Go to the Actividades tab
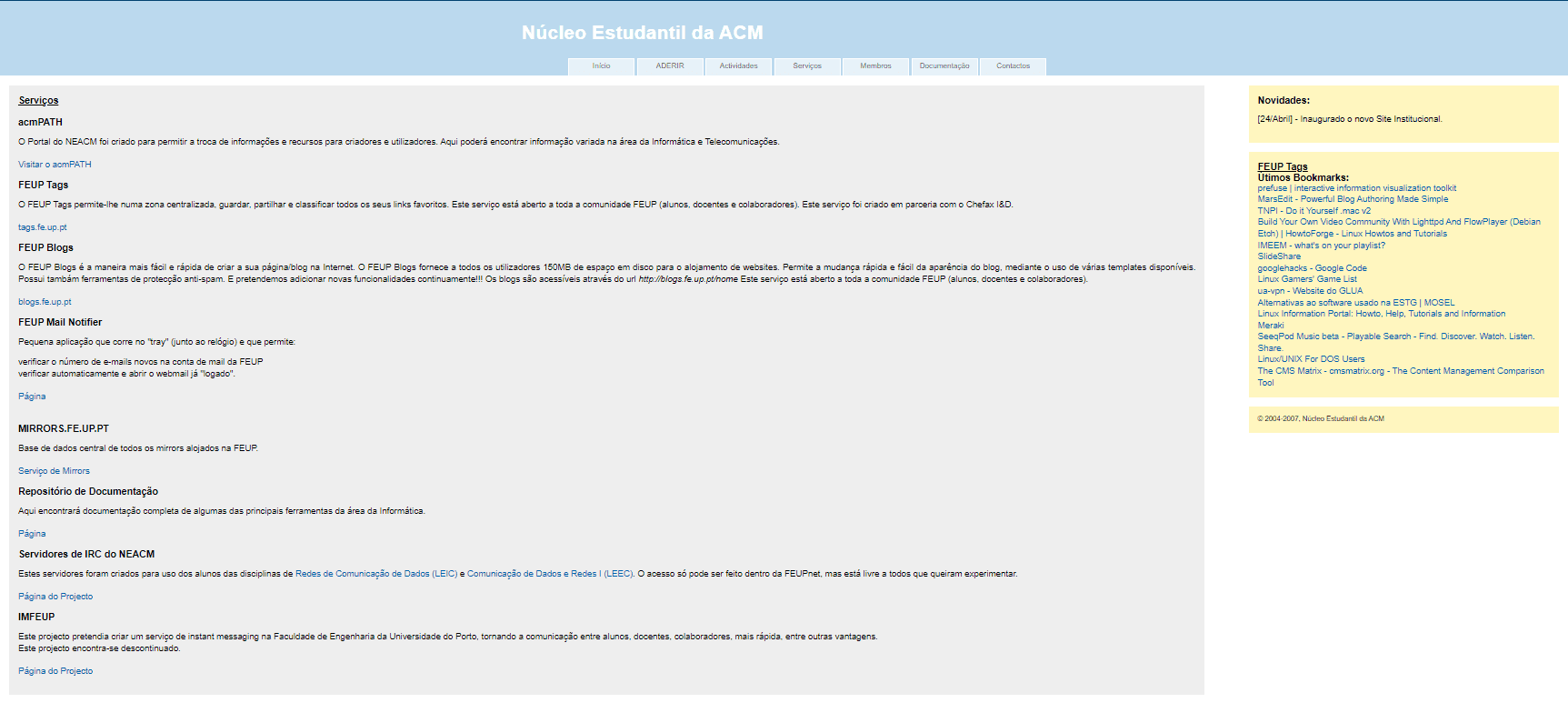 [x=738, y=66]
